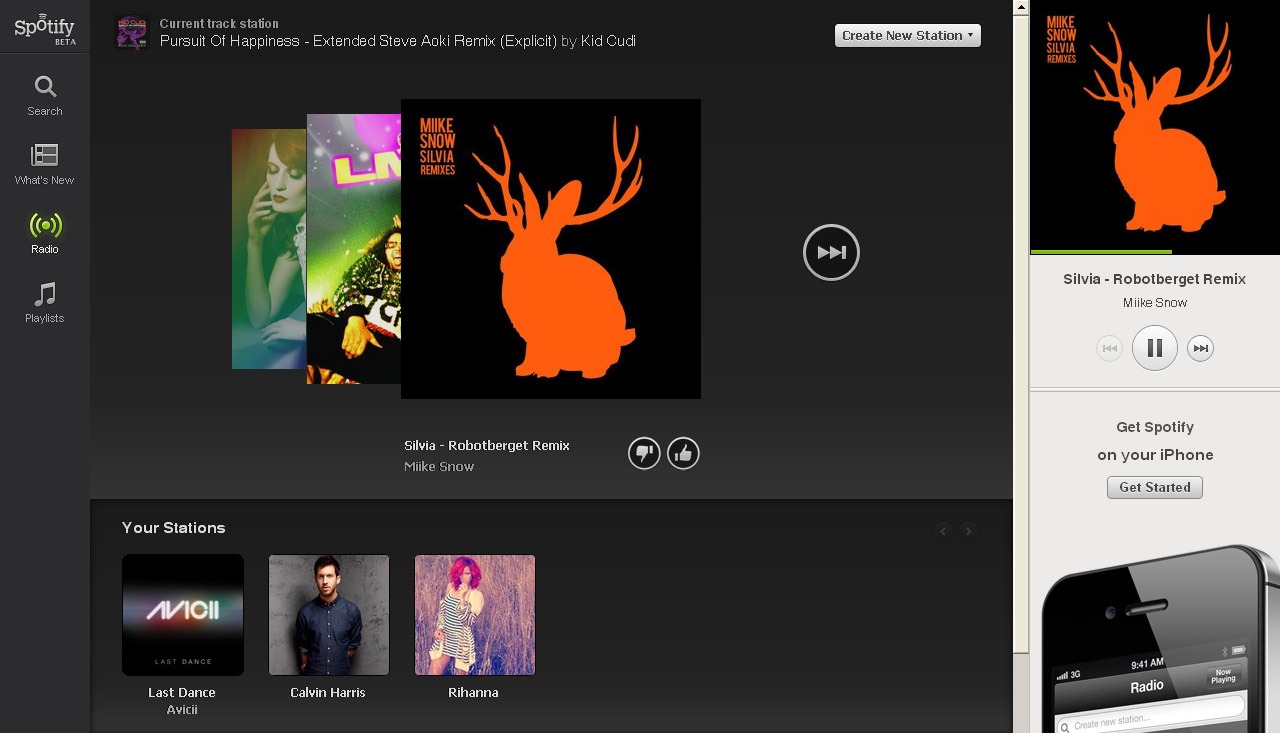Select the leftmost rainbow album cover

coord(269,249)
